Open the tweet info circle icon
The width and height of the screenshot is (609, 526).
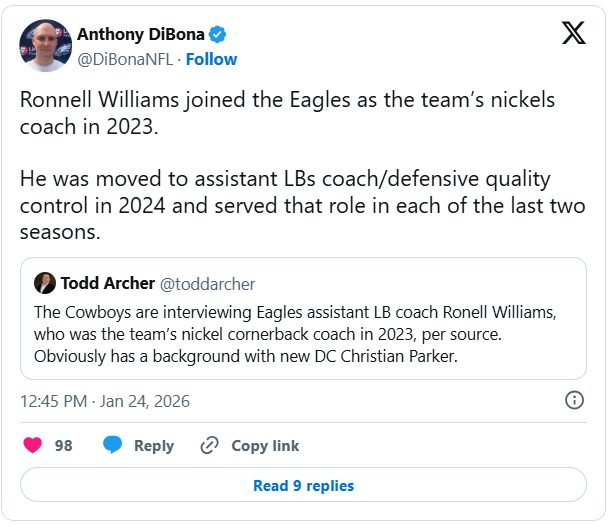[x=575, y=401]
